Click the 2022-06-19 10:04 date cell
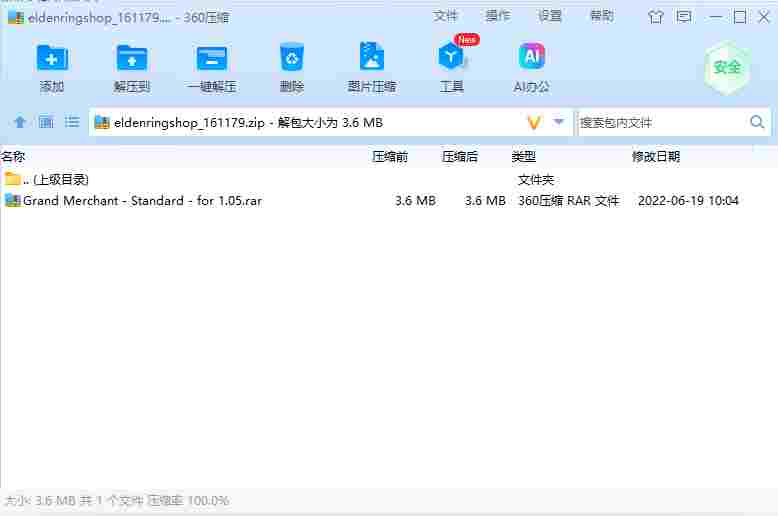This screenshot has width=778, height=516. (688, 200)
